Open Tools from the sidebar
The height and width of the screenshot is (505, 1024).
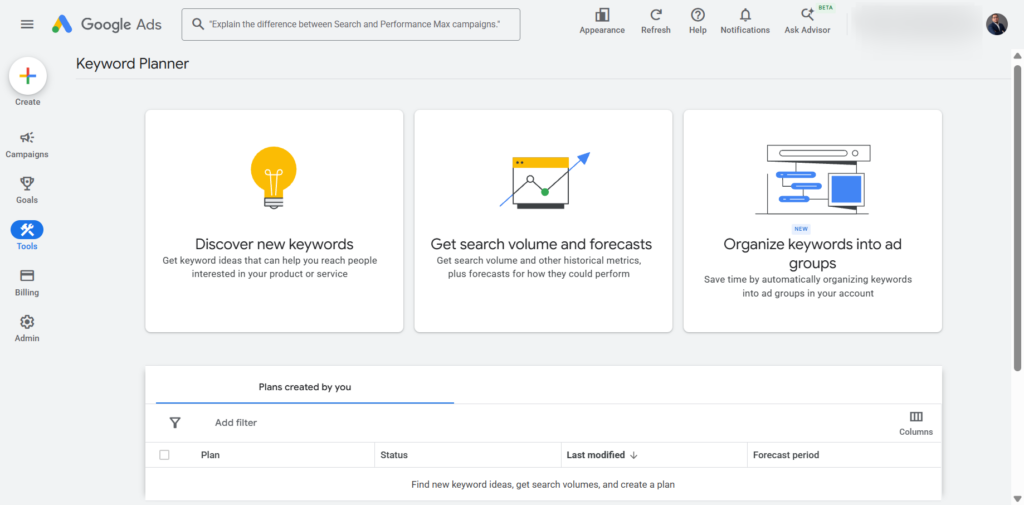27,236
